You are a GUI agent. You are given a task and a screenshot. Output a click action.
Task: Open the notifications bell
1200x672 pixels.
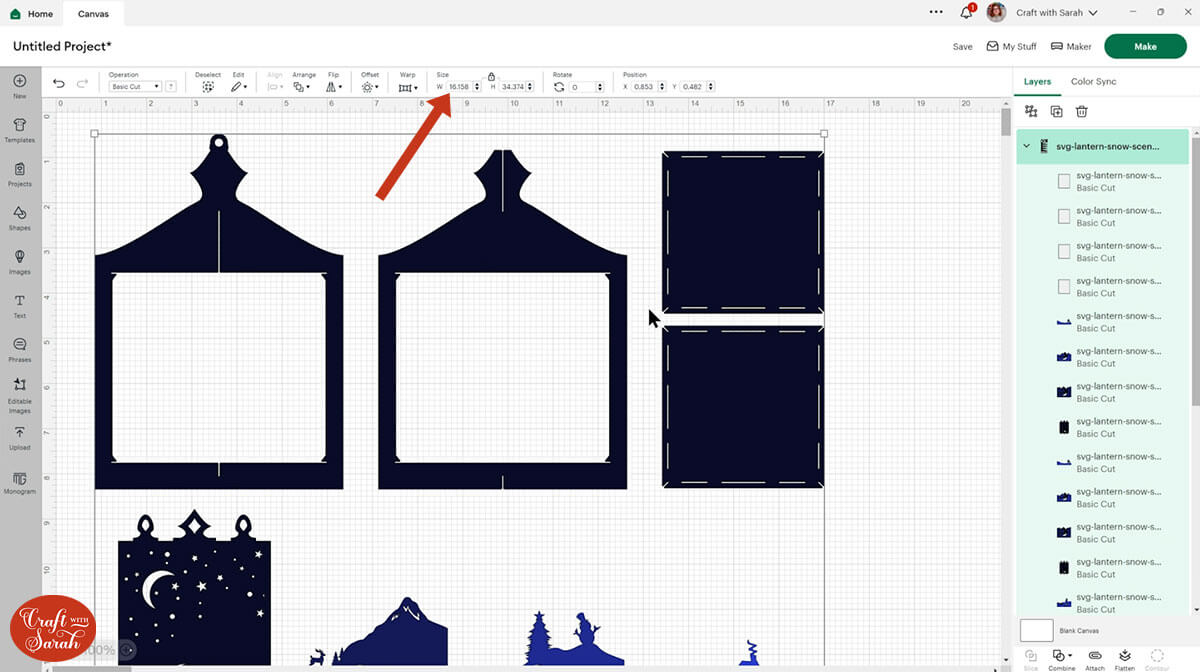point(966,13)
